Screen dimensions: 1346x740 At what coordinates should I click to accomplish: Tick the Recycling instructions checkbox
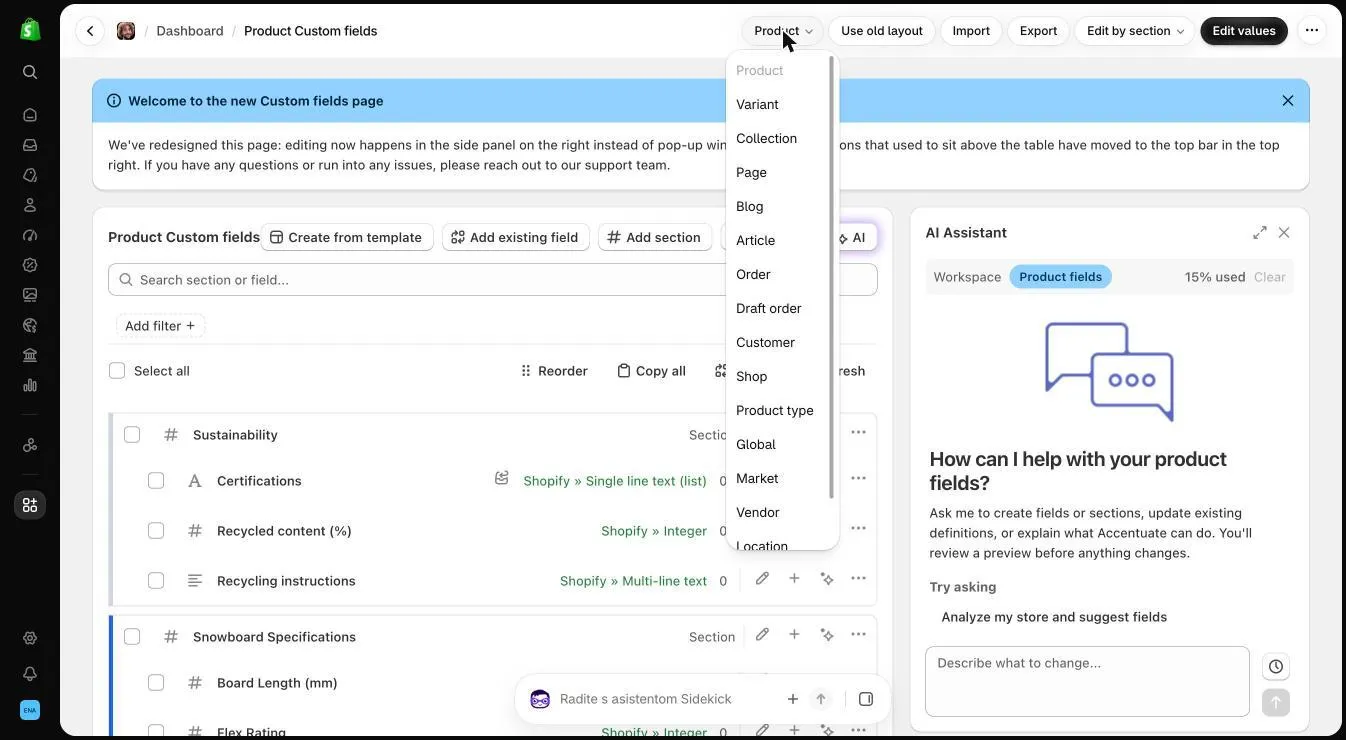[x=156, y=581]
